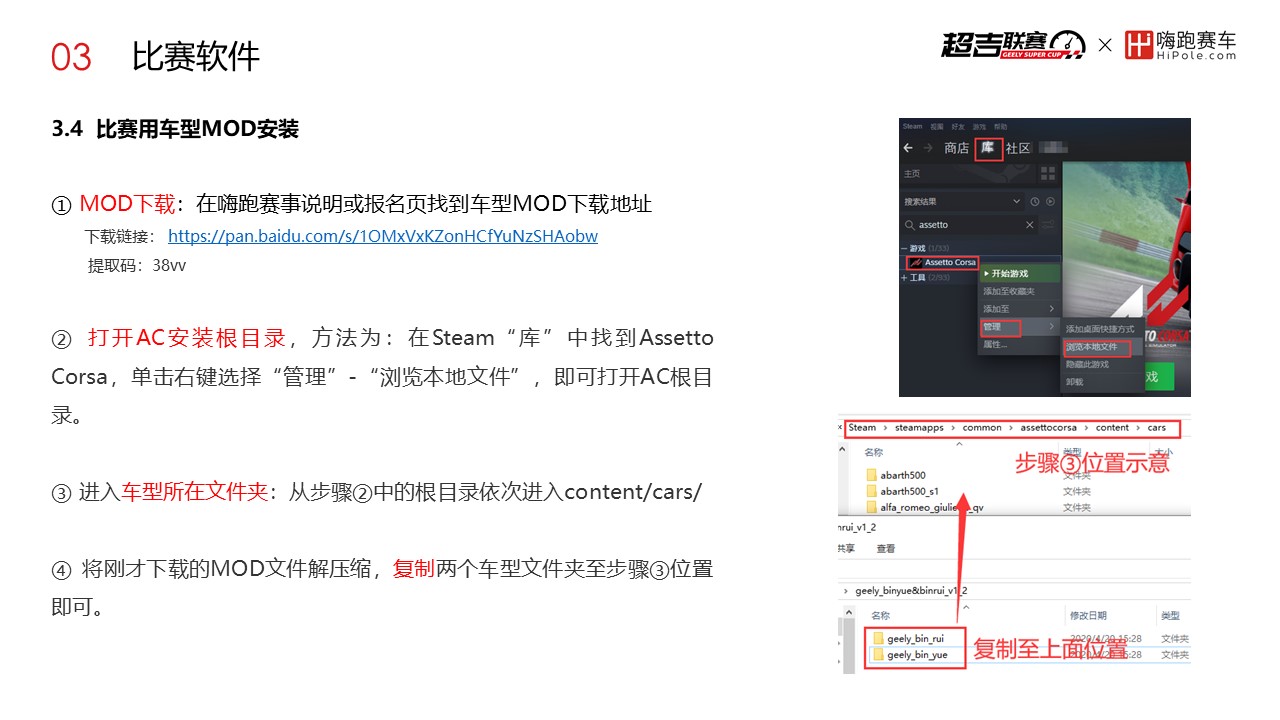This screenshot has height=720, width=1280.
Task: Click 查看 view ribbon tab
Action: tap(886, 548)
